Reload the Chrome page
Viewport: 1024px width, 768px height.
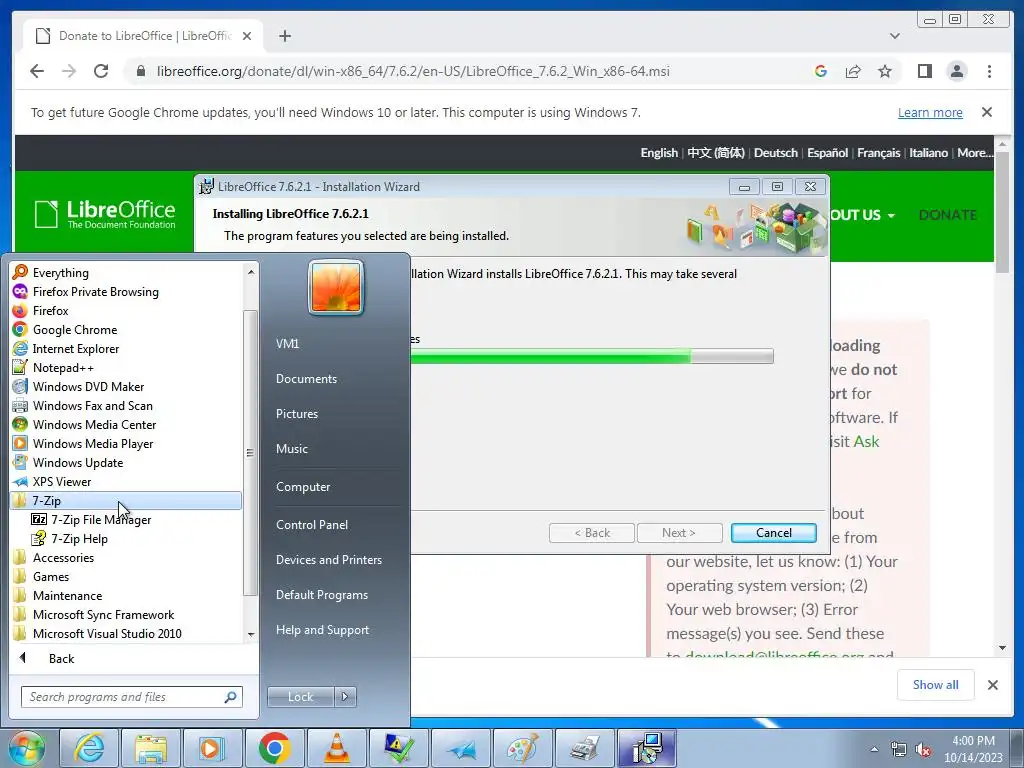pyautogui.click(x=101, y=71)
